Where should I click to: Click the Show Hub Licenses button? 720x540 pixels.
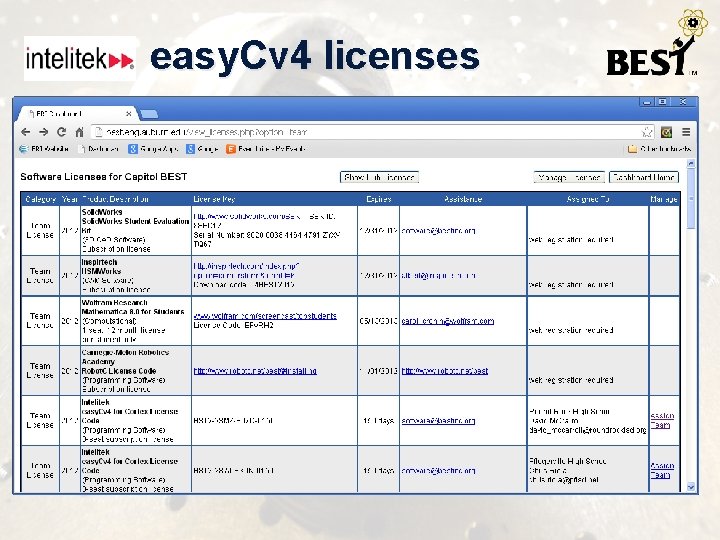pyautogui.click(x=379, y=177)
